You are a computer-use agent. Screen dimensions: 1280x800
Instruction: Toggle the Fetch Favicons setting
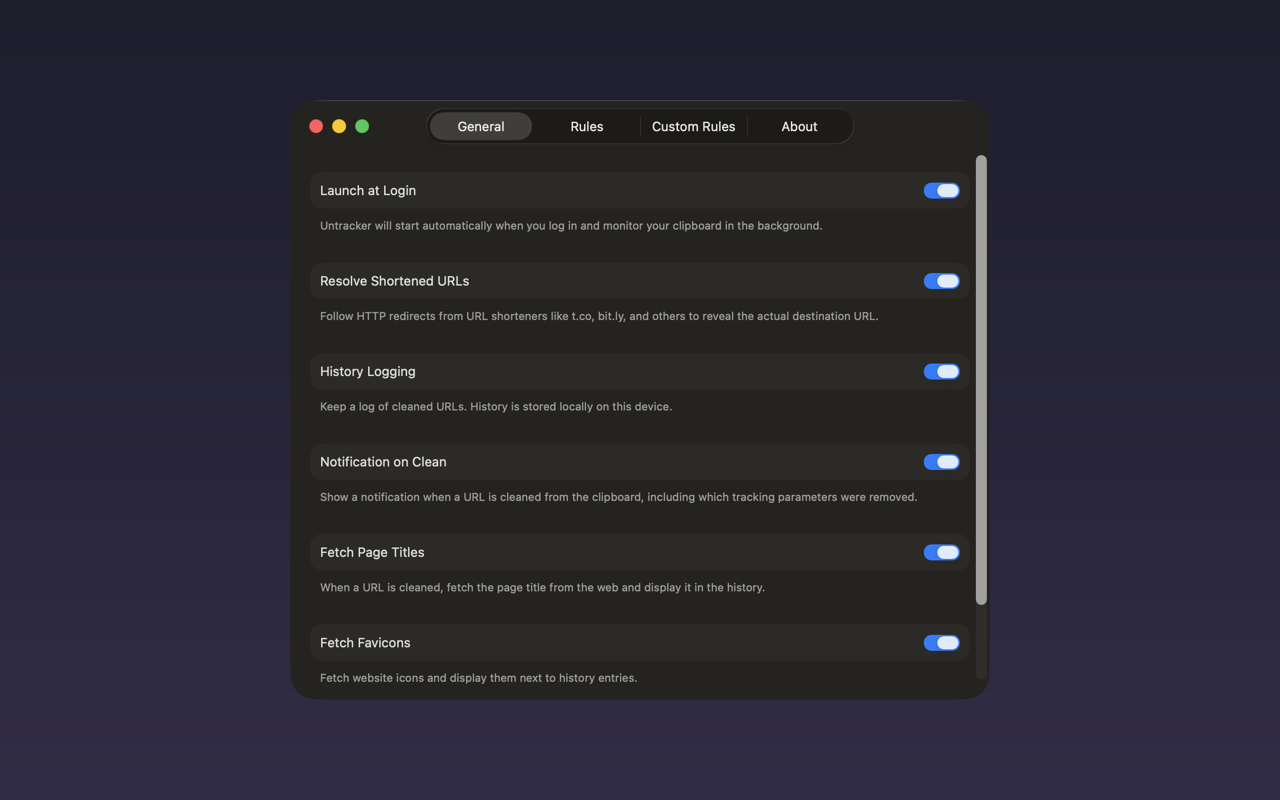[941, 643]
